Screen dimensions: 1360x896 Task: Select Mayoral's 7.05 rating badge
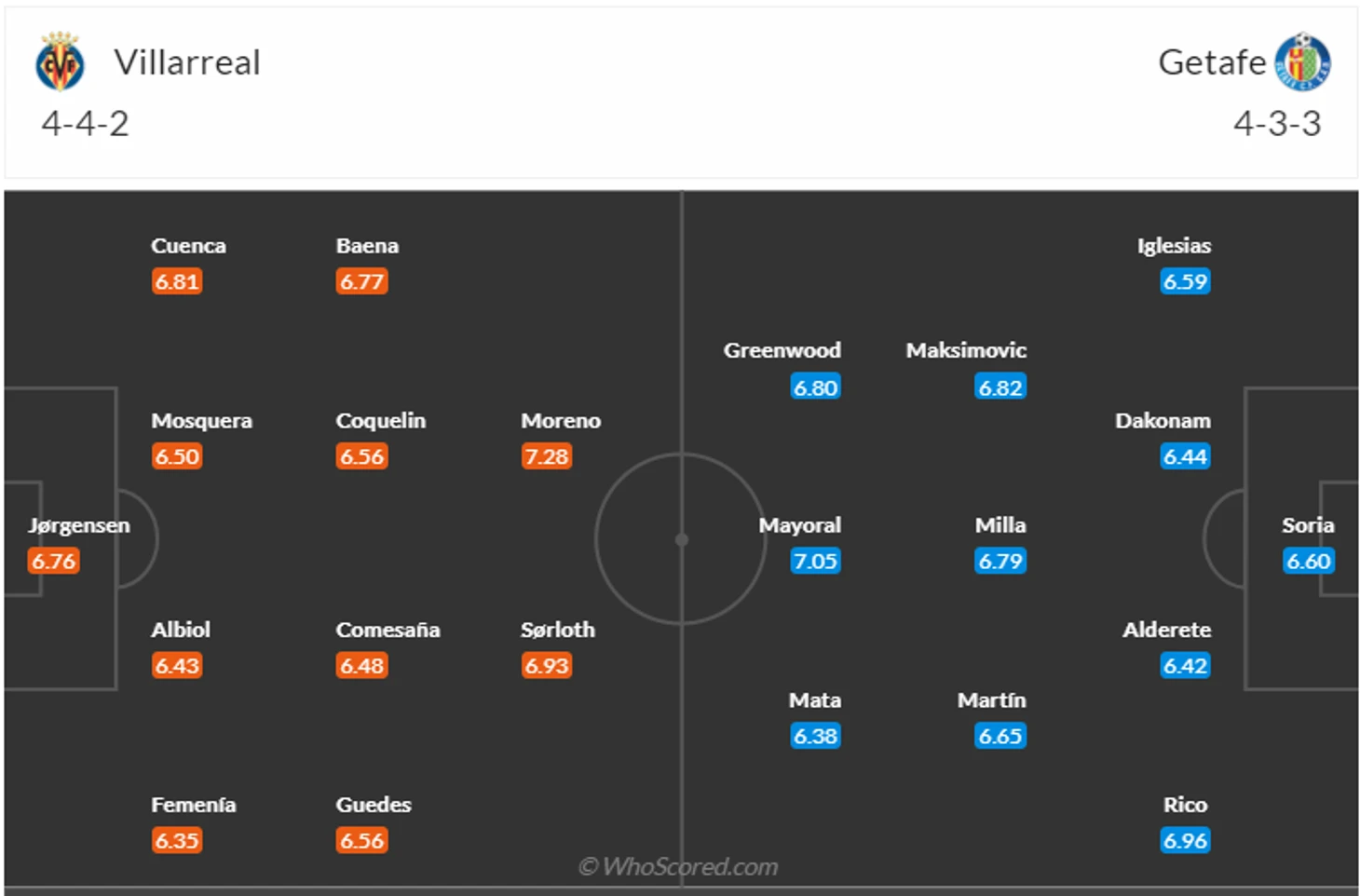pyautogui.click(x=815, y=561)
